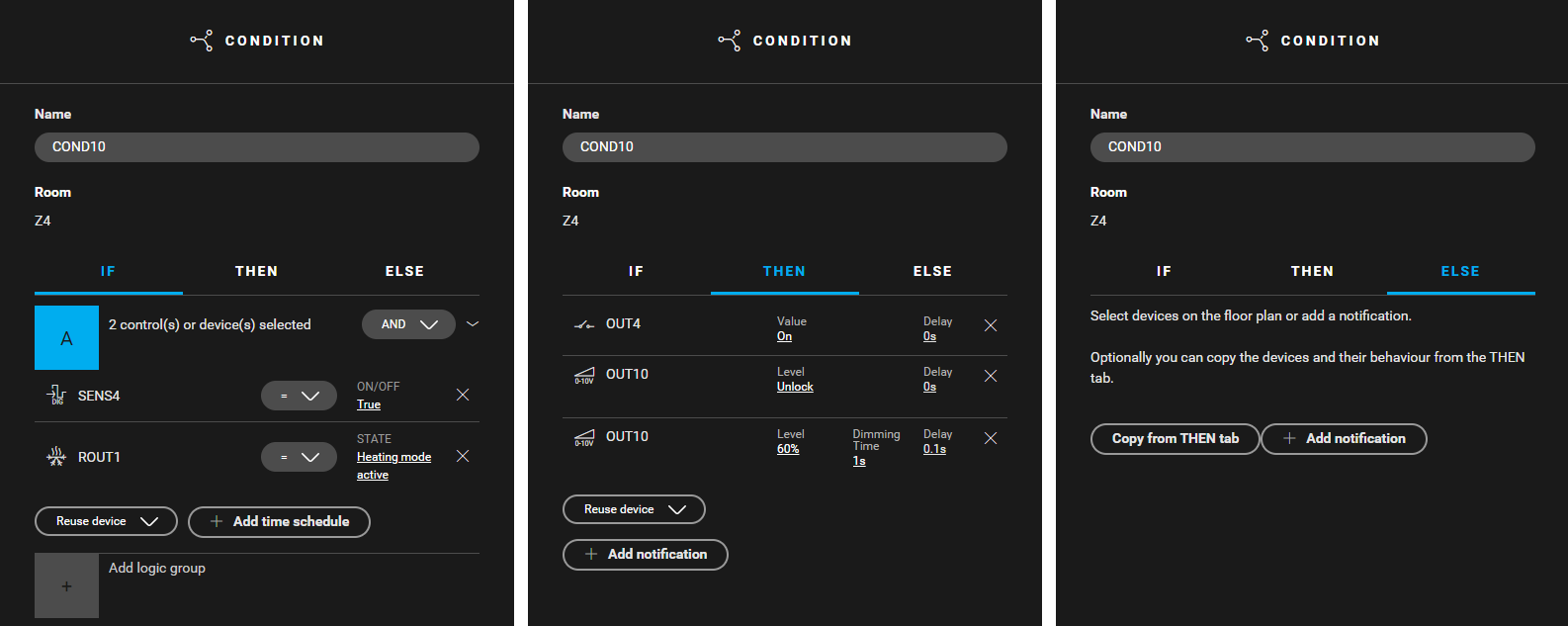This screenshot has width=1568, height=626.
Task: Select logic group A tile
Action: tap(66, 337)
